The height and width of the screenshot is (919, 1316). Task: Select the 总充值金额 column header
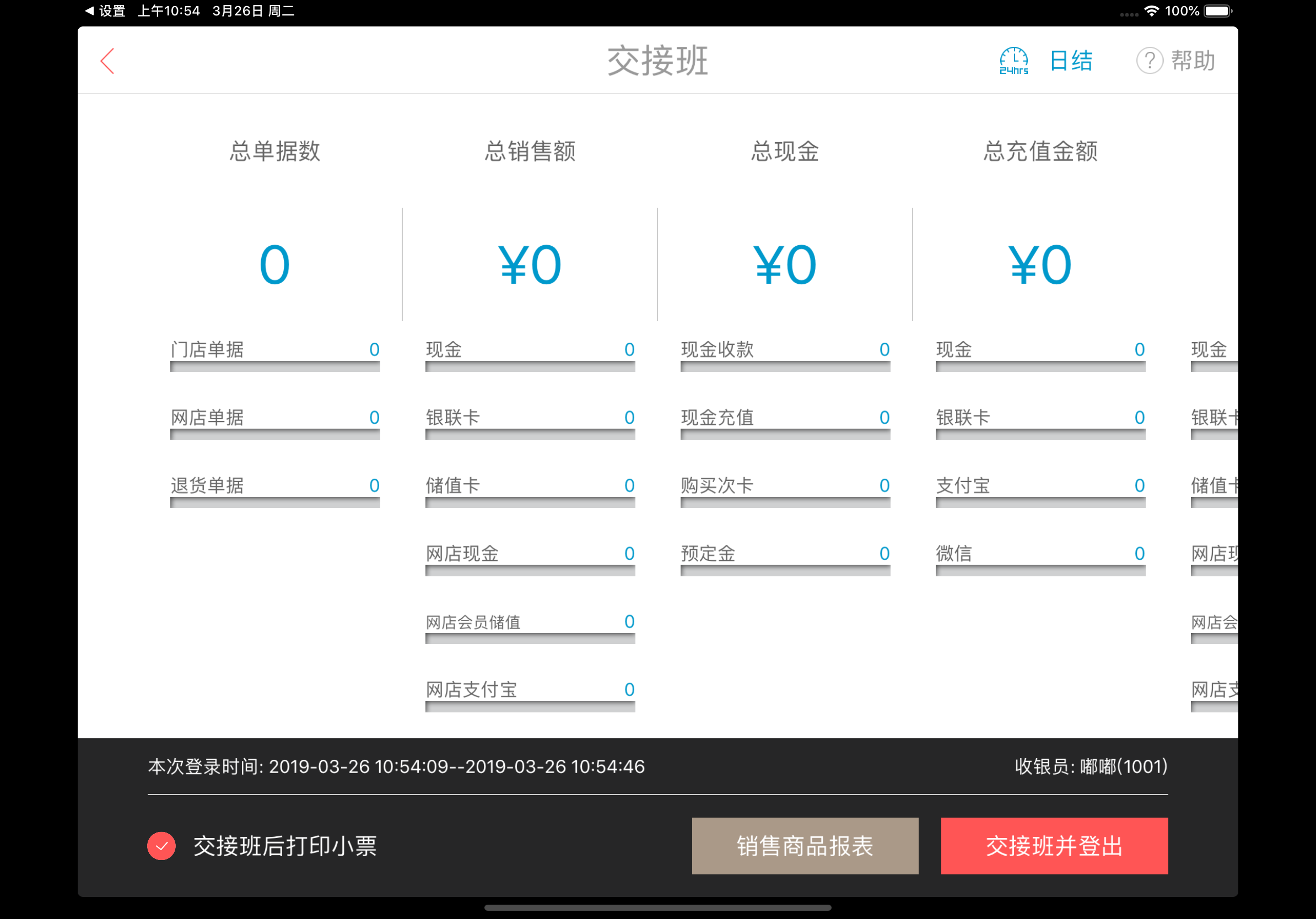(x=1040, y=152)
